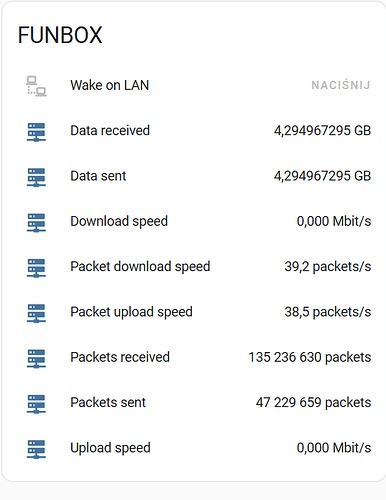Screen dimensions: 386x500
Task: Open the Data received entity details
Action: (110, 130)
